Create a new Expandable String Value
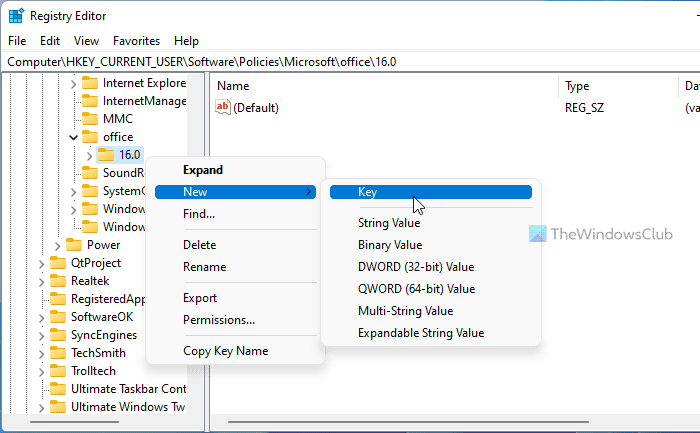Viewport: 700px width, 433px height. [431, 333]
